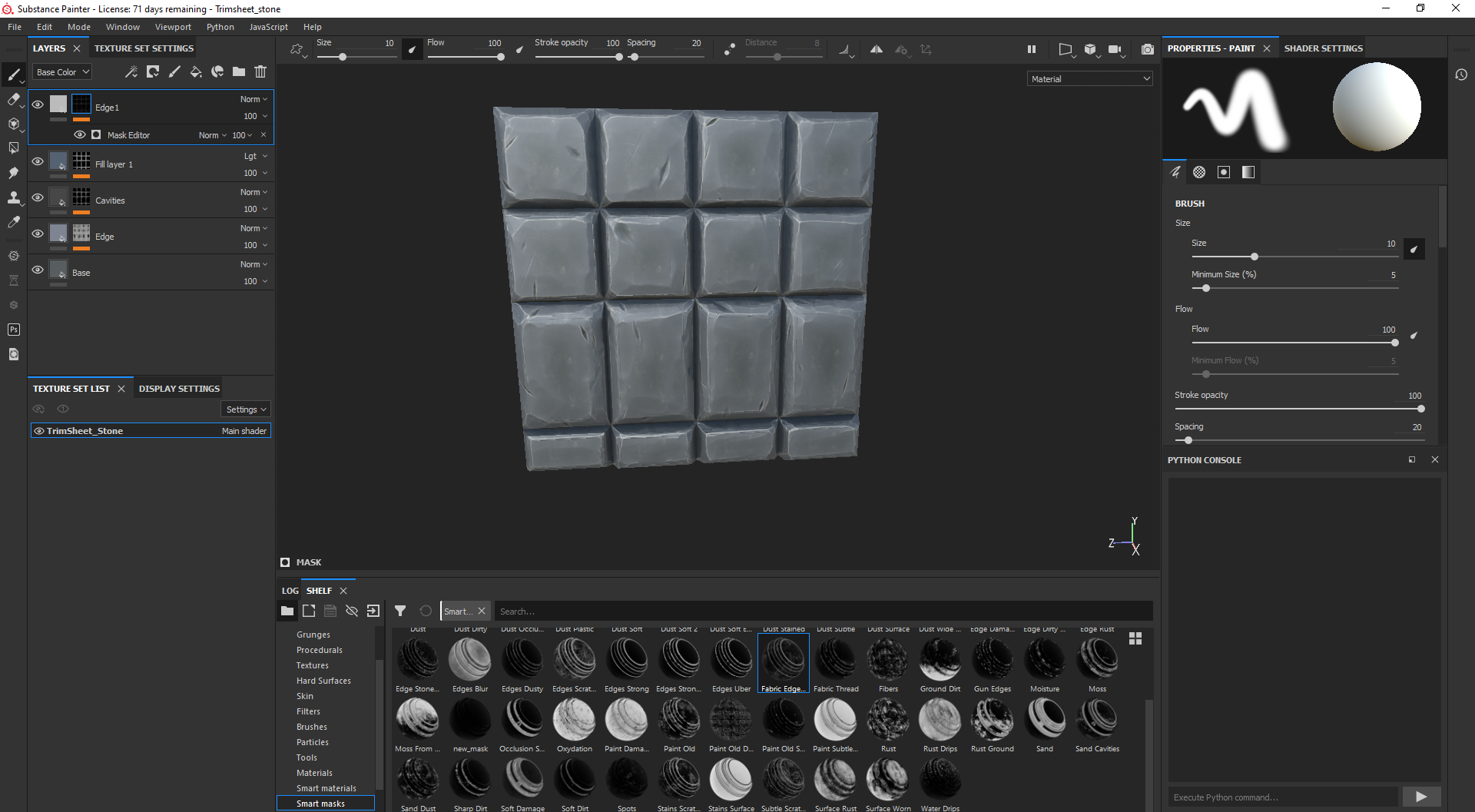Screen dimensions: 1475x812
Task: Open the JavaScript menu
Action: 268,27
